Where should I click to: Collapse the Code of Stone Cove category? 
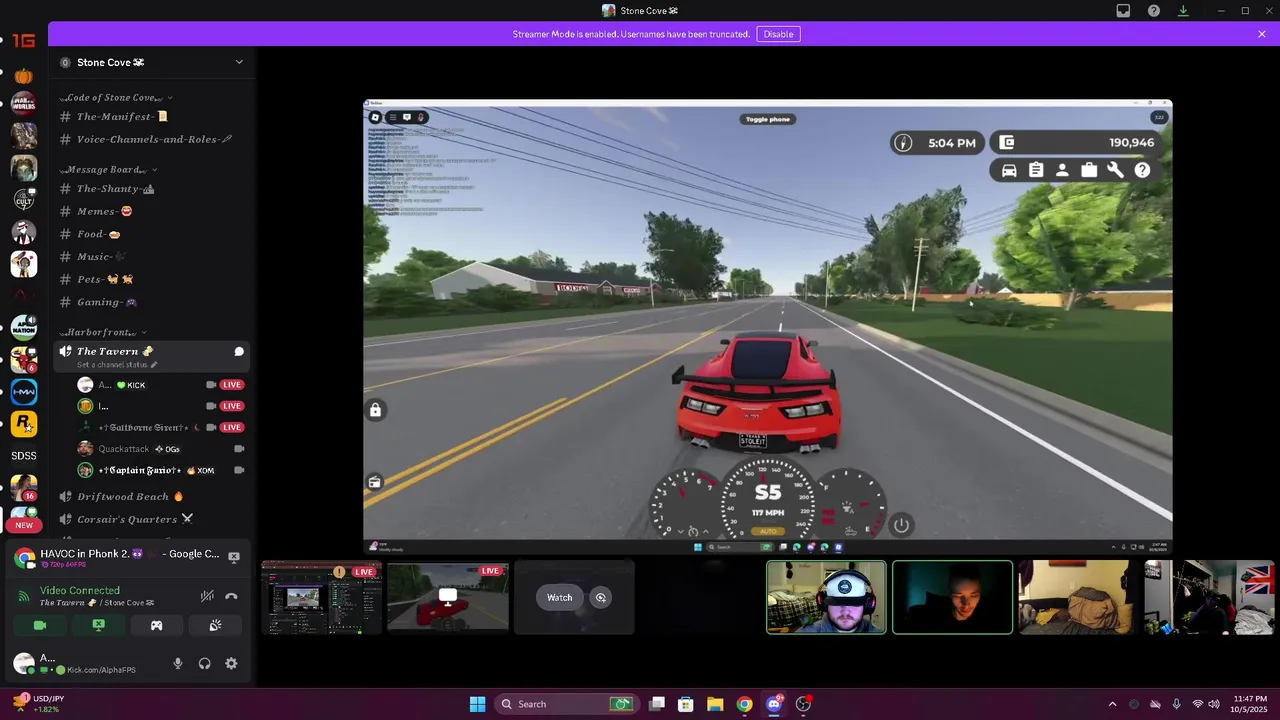point(116,98)
